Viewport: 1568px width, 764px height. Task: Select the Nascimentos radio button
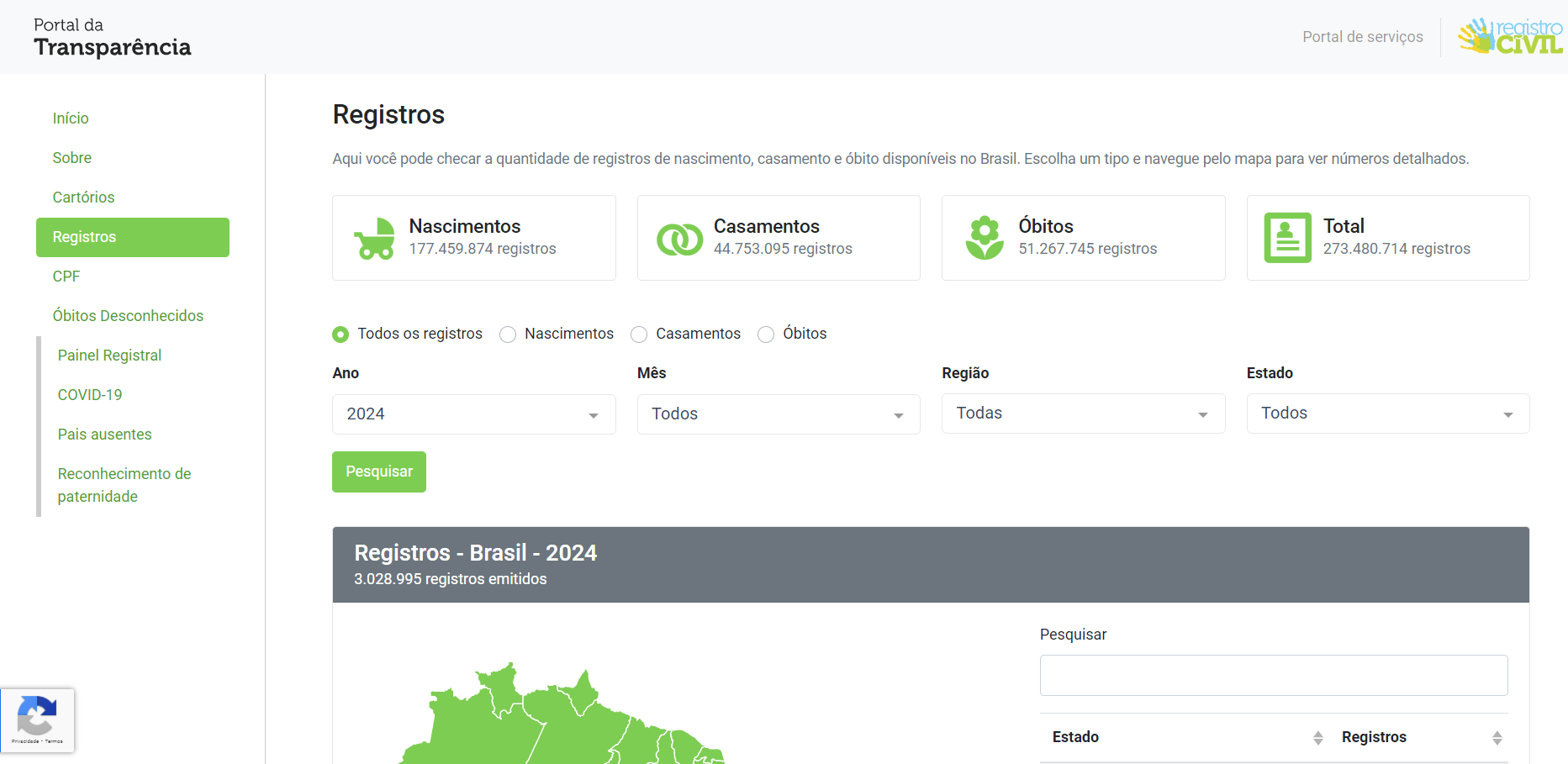tap(508, 335)
